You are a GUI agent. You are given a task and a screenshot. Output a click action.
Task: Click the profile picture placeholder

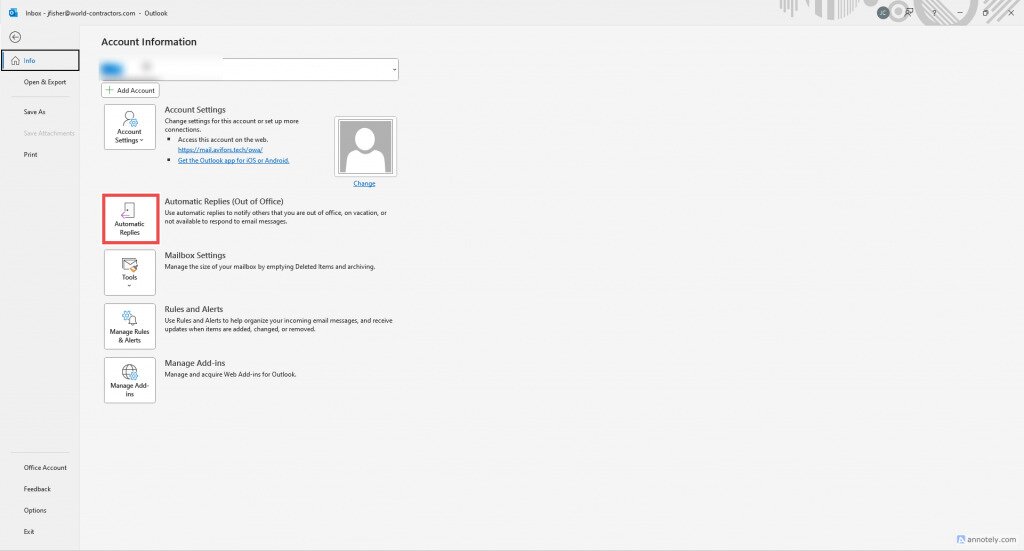365,147
